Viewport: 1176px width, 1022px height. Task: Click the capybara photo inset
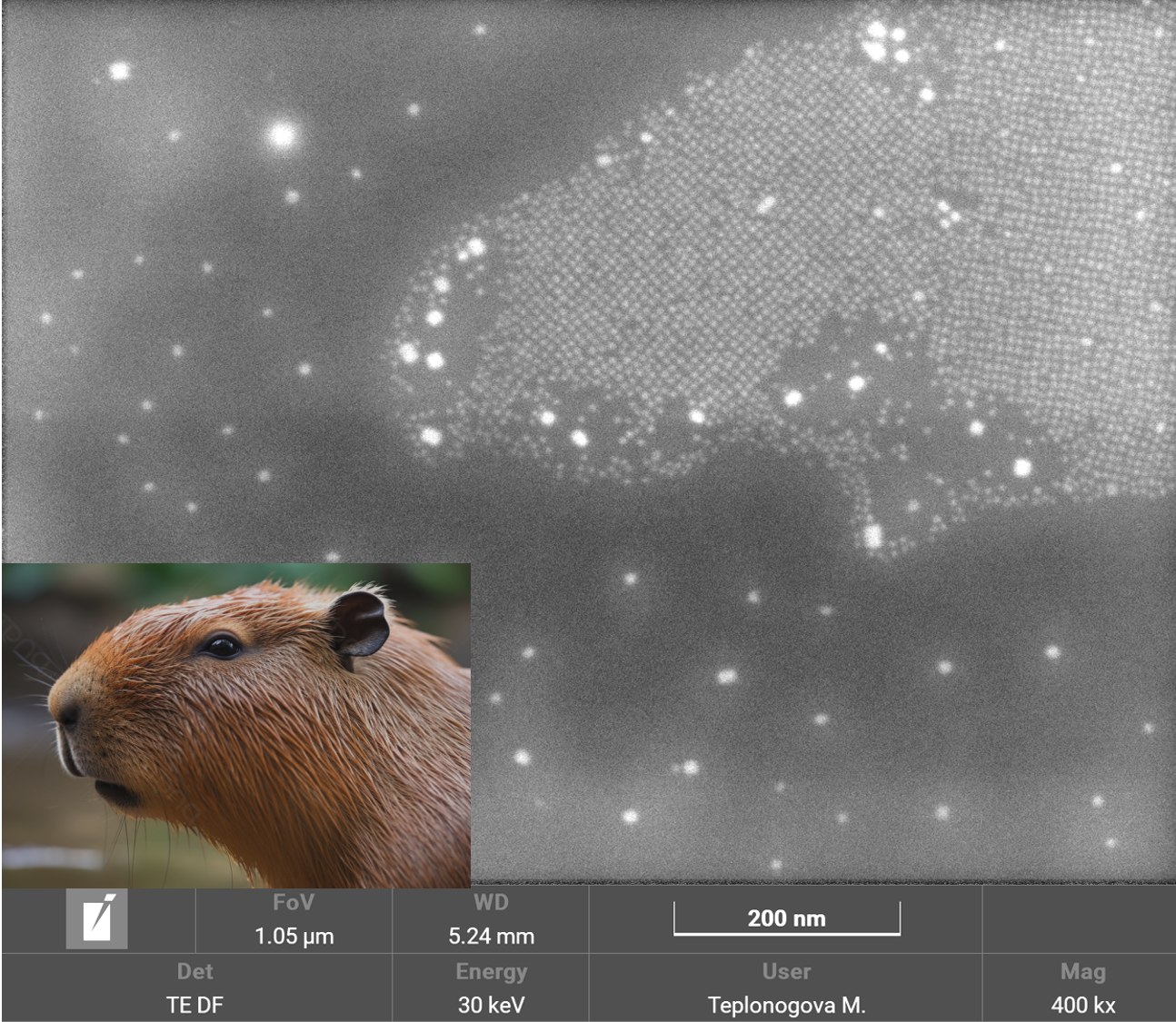pos(236,725)
